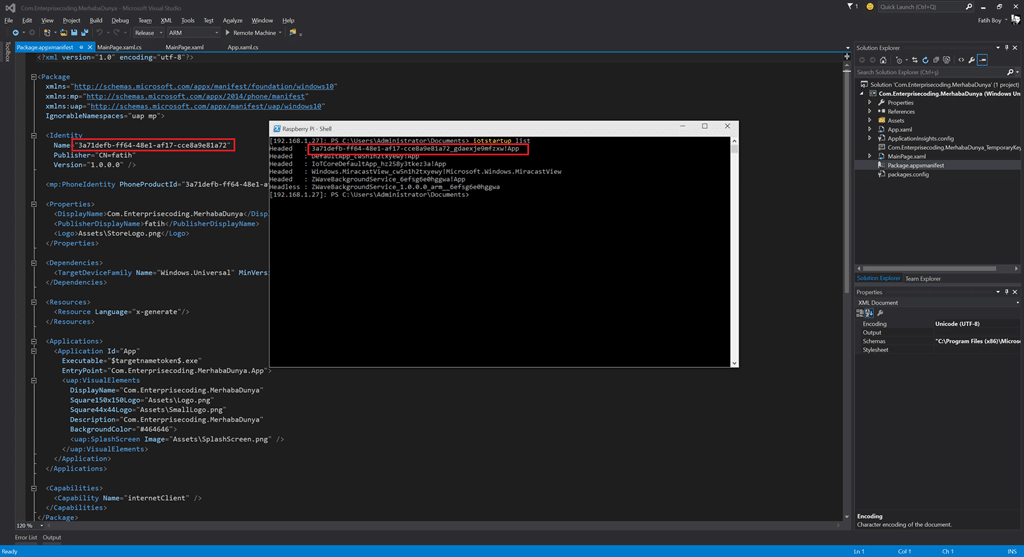Start debugging on Remote Machine

pos(251,33)
